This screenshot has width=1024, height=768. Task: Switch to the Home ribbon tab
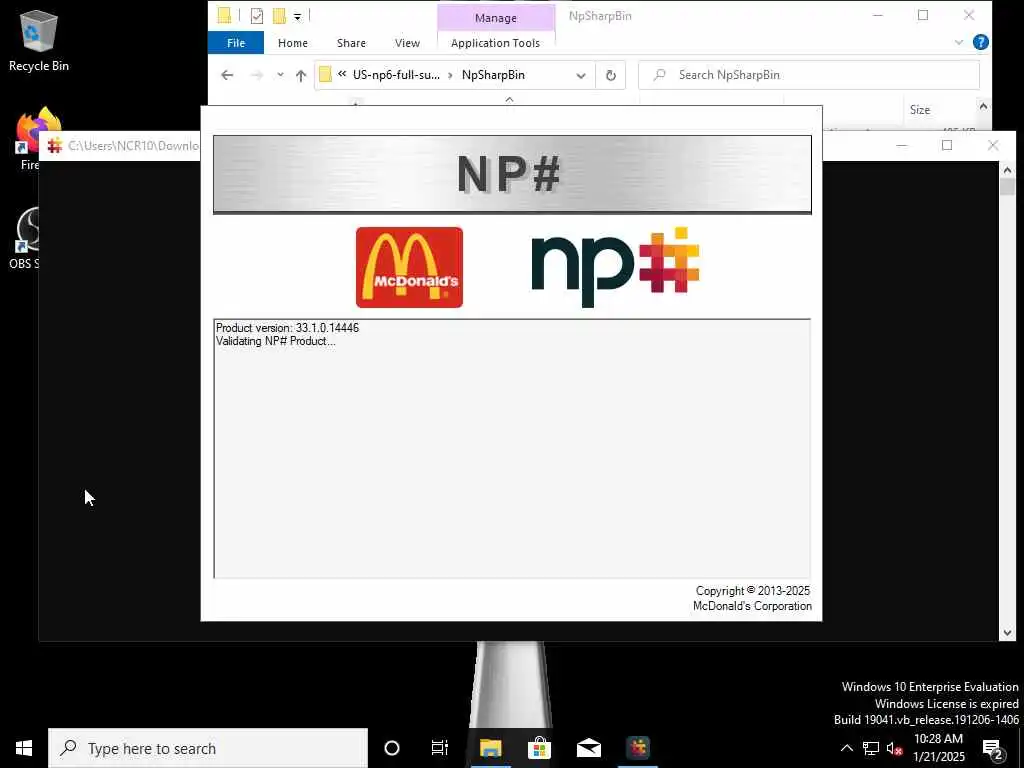point(293,43)
